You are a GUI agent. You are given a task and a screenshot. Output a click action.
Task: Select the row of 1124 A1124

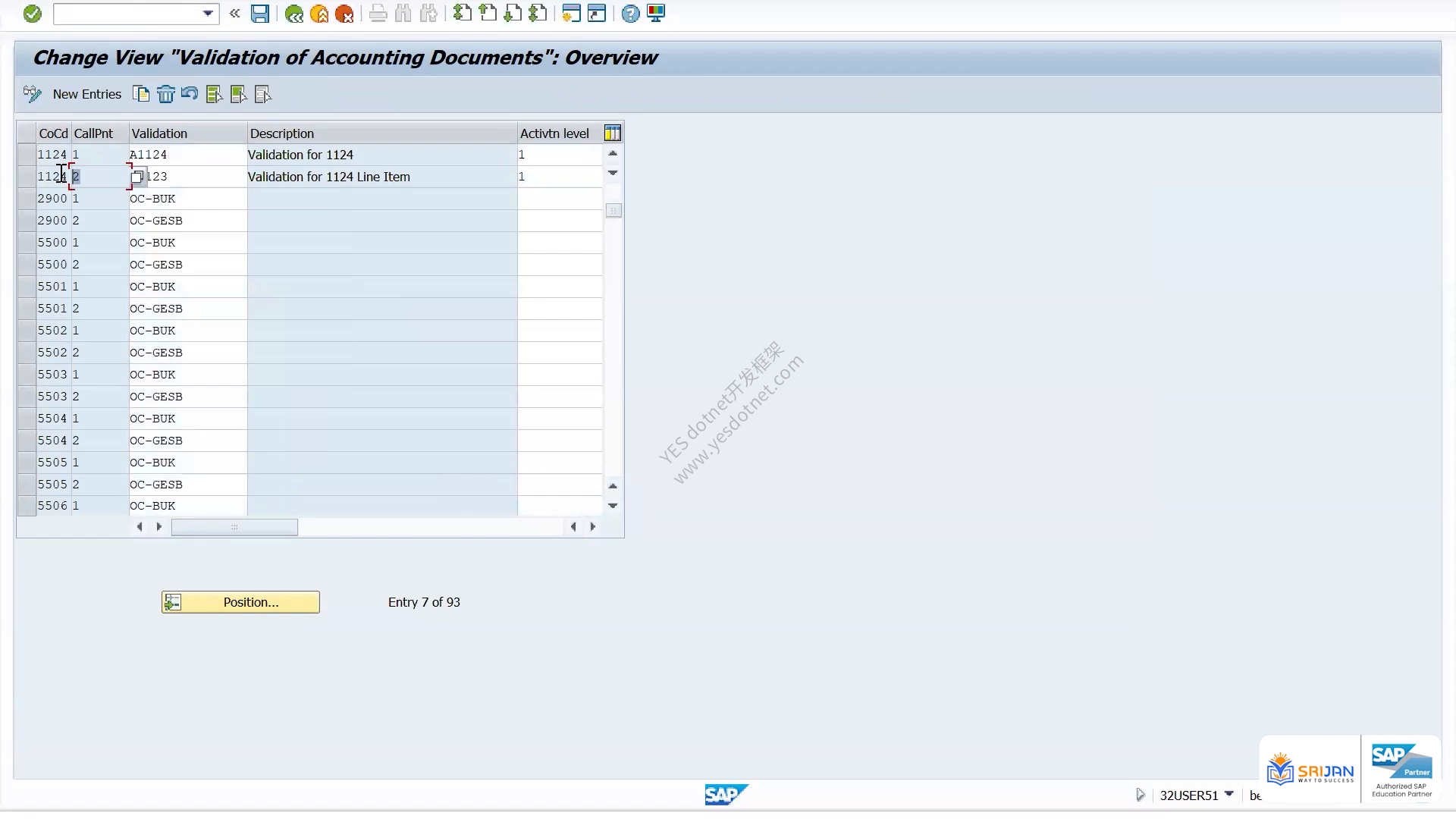(x=27, y=155)
